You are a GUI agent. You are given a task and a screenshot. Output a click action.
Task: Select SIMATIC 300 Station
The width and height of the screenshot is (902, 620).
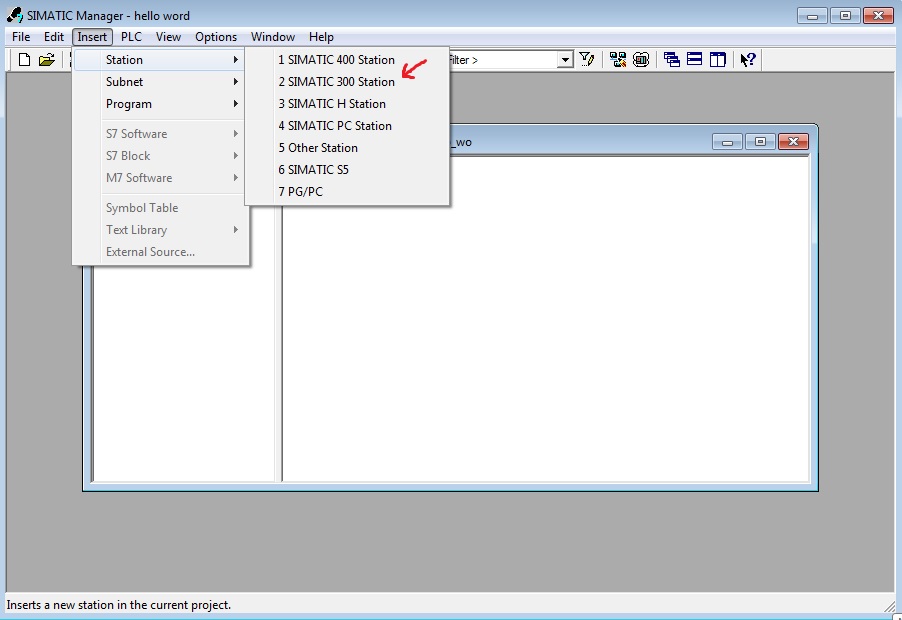[336, 82]
